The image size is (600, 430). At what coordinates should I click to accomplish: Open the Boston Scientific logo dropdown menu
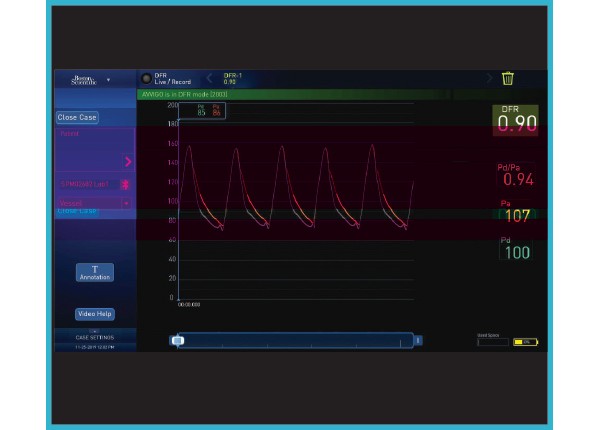(108, 80)
